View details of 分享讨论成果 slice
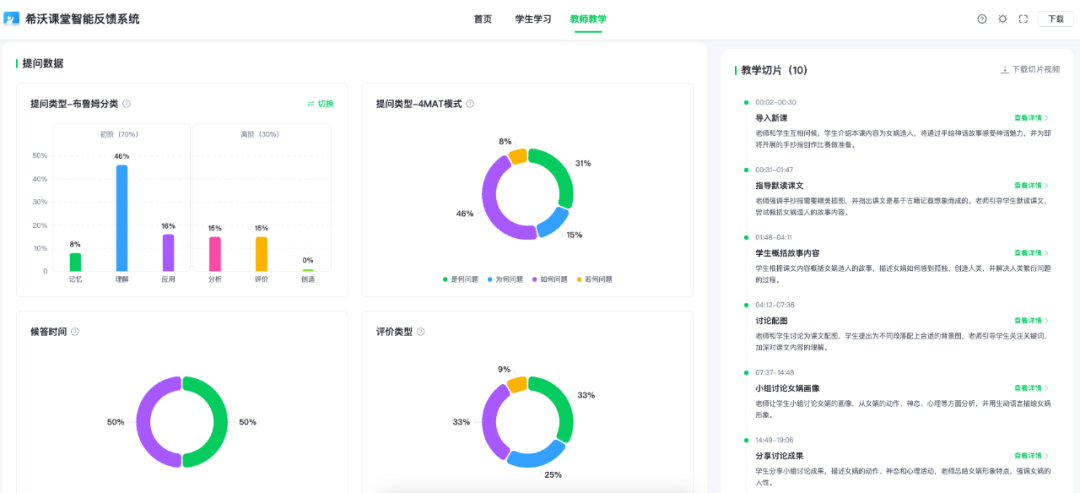The image size is (1080, 493). tap(1032, 456)
